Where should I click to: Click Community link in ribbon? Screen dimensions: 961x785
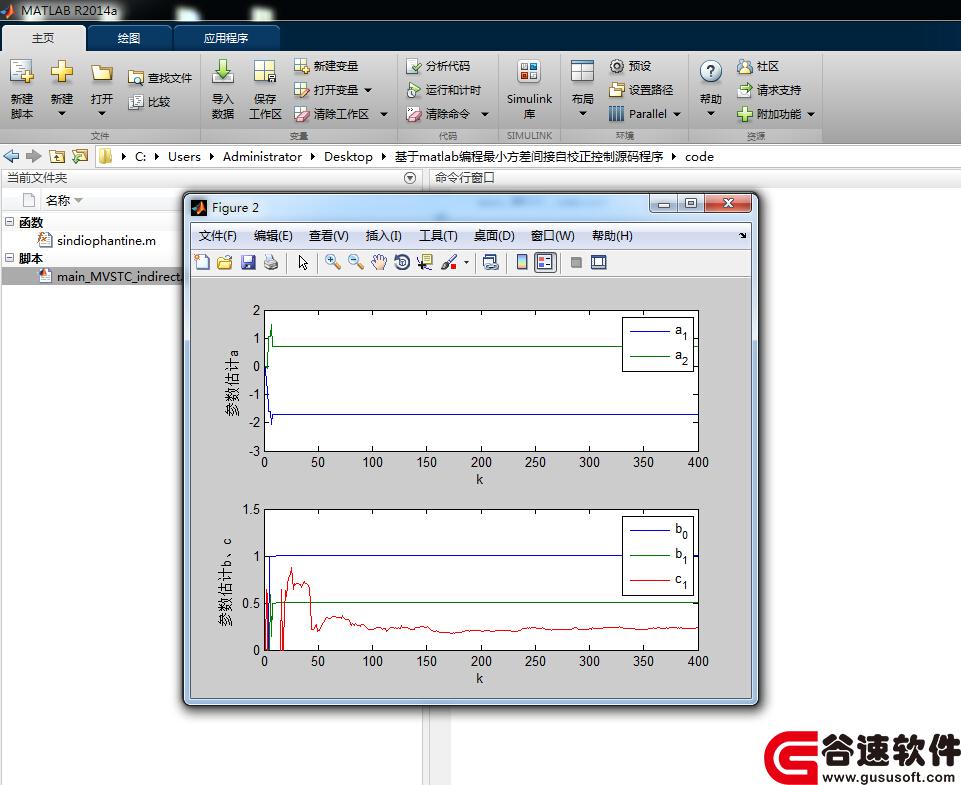click(x=758, y=66)
